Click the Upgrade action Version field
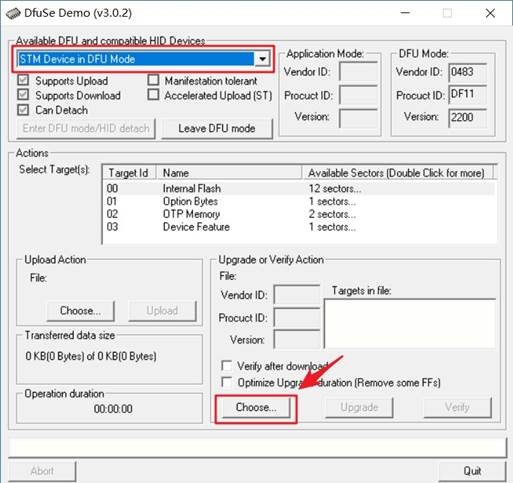The height and width of the screenshot is (483, 513). (x=297, y=339)
